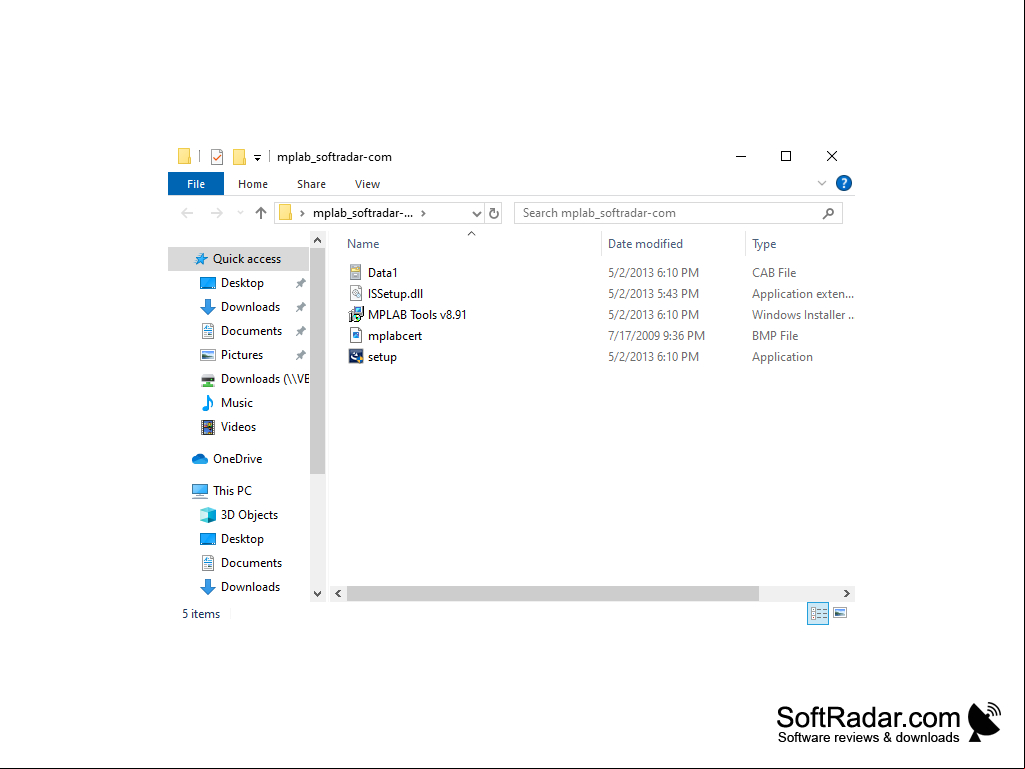Switch to the View ribbon tab
This screenshot has height=769, width=1025.
coord(367,184)
